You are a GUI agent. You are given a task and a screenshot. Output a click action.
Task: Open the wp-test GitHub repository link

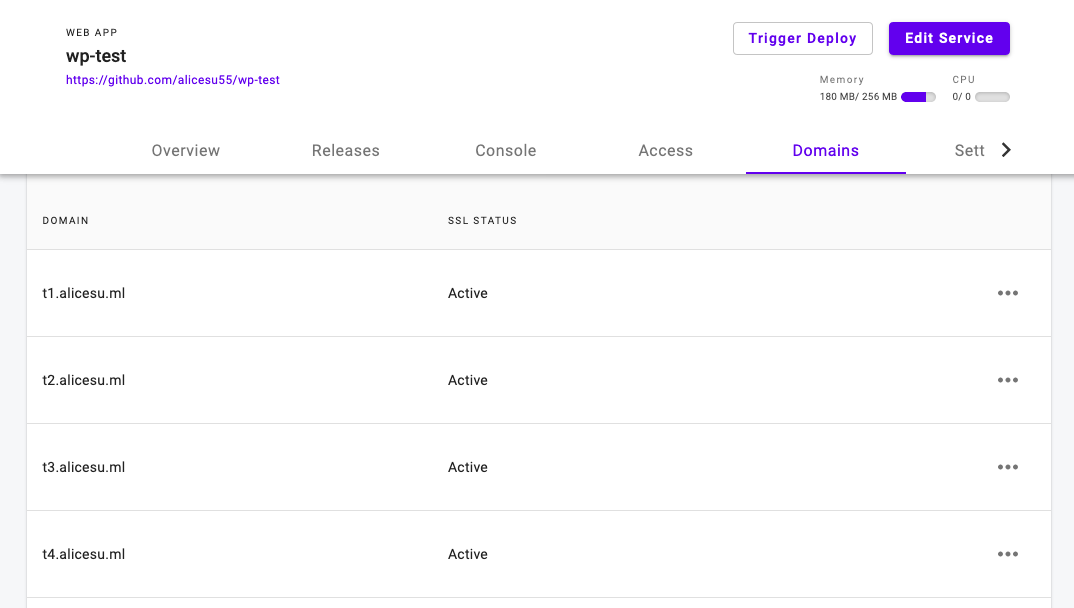(x=173, y=80)
